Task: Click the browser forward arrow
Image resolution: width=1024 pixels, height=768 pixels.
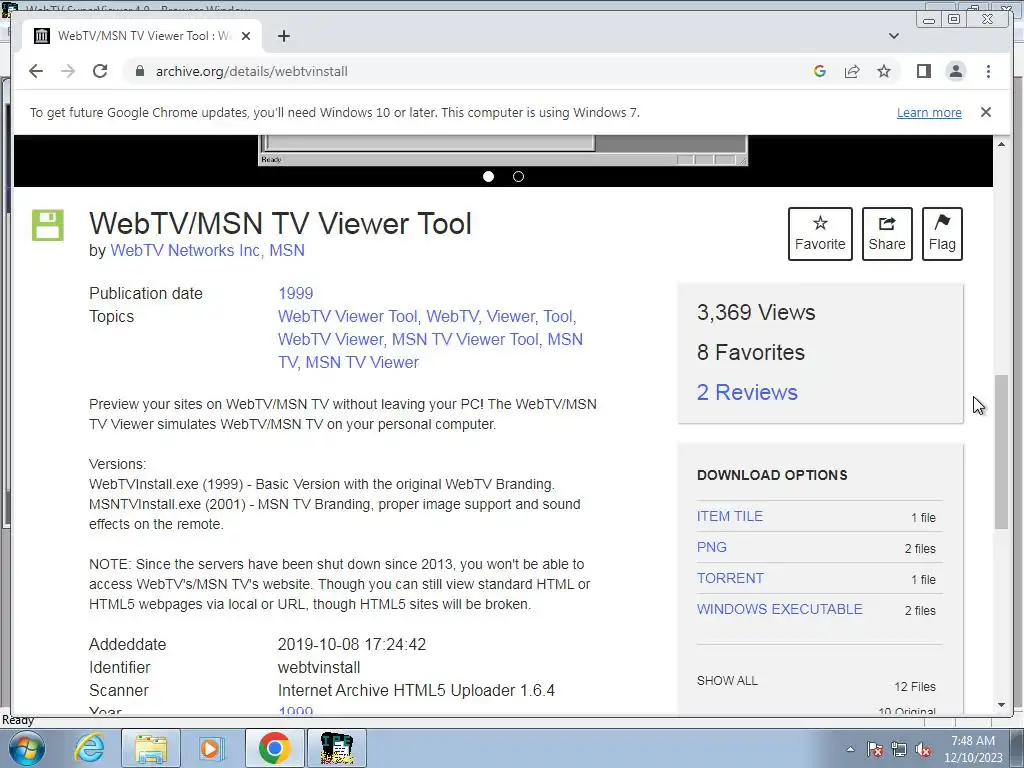Action: coord(68,71)
